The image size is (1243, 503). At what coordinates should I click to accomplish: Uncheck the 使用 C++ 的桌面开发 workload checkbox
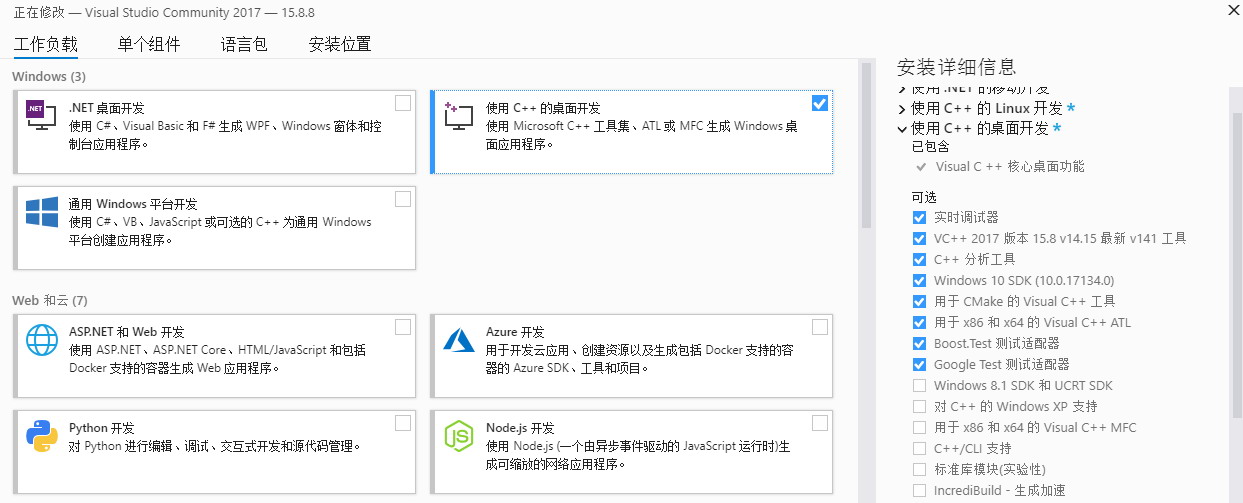[x=820, y=103]
